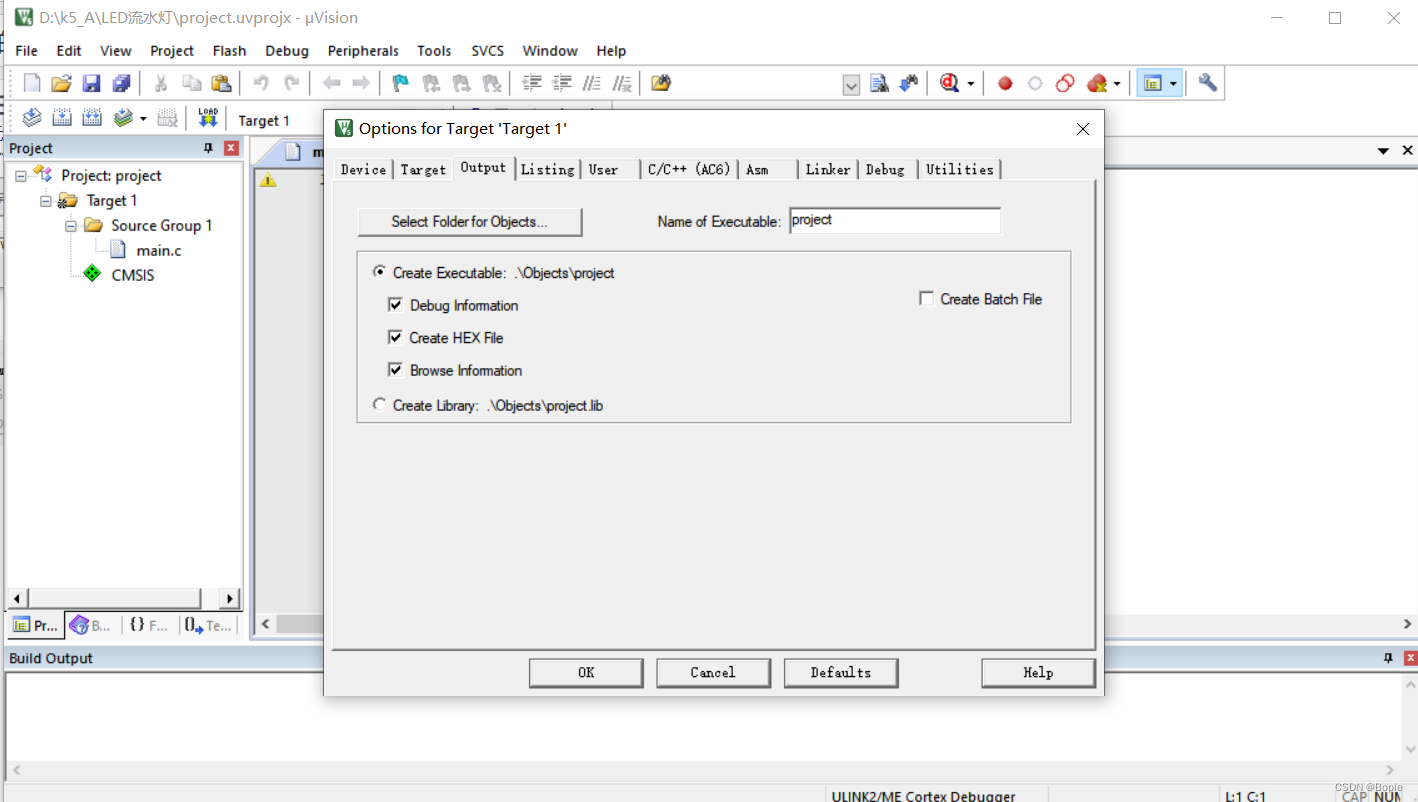This screenshot has height=802, width=1418.
Task: Click the Build target icon
Action: 62,118
